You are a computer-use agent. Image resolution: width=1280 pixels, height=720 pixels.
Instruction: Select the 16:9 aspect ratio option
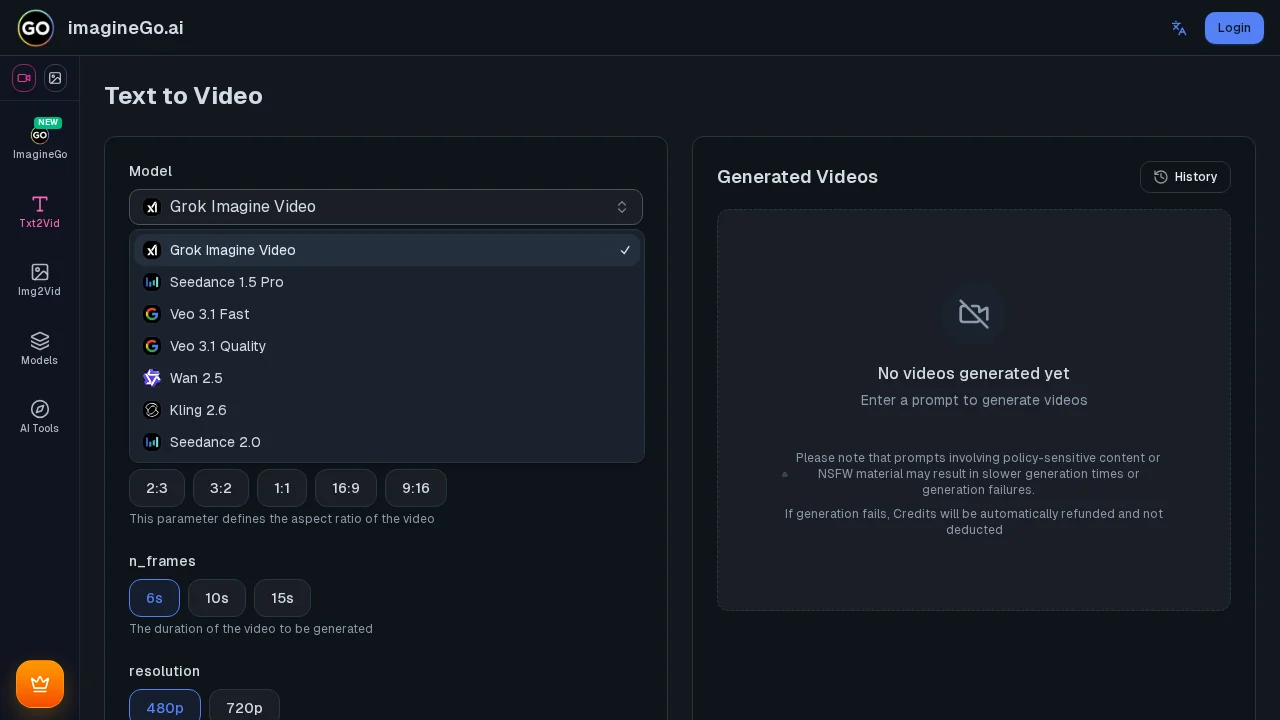point(346,488)
